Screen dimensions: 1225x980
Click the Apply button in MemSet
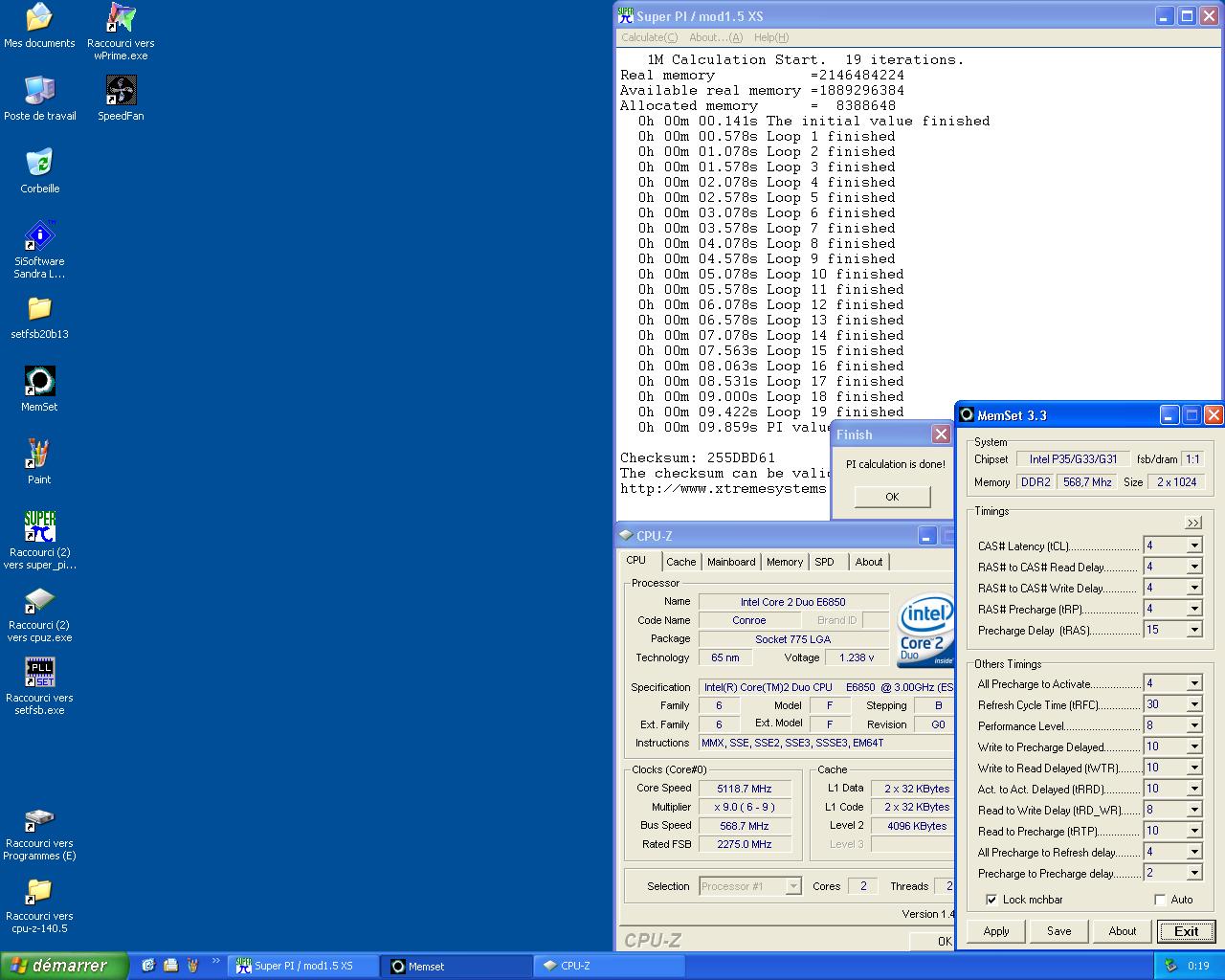coord(996,931)
